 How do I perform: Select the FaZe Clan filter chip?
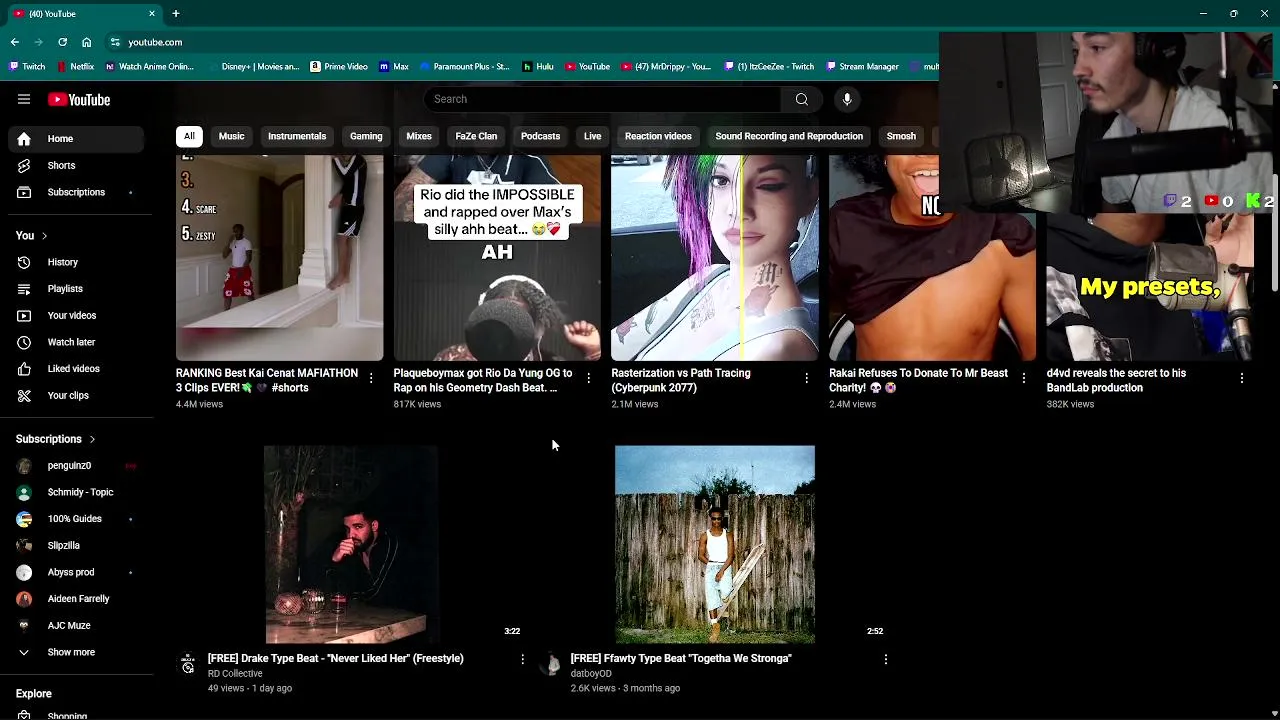(476, 136)
